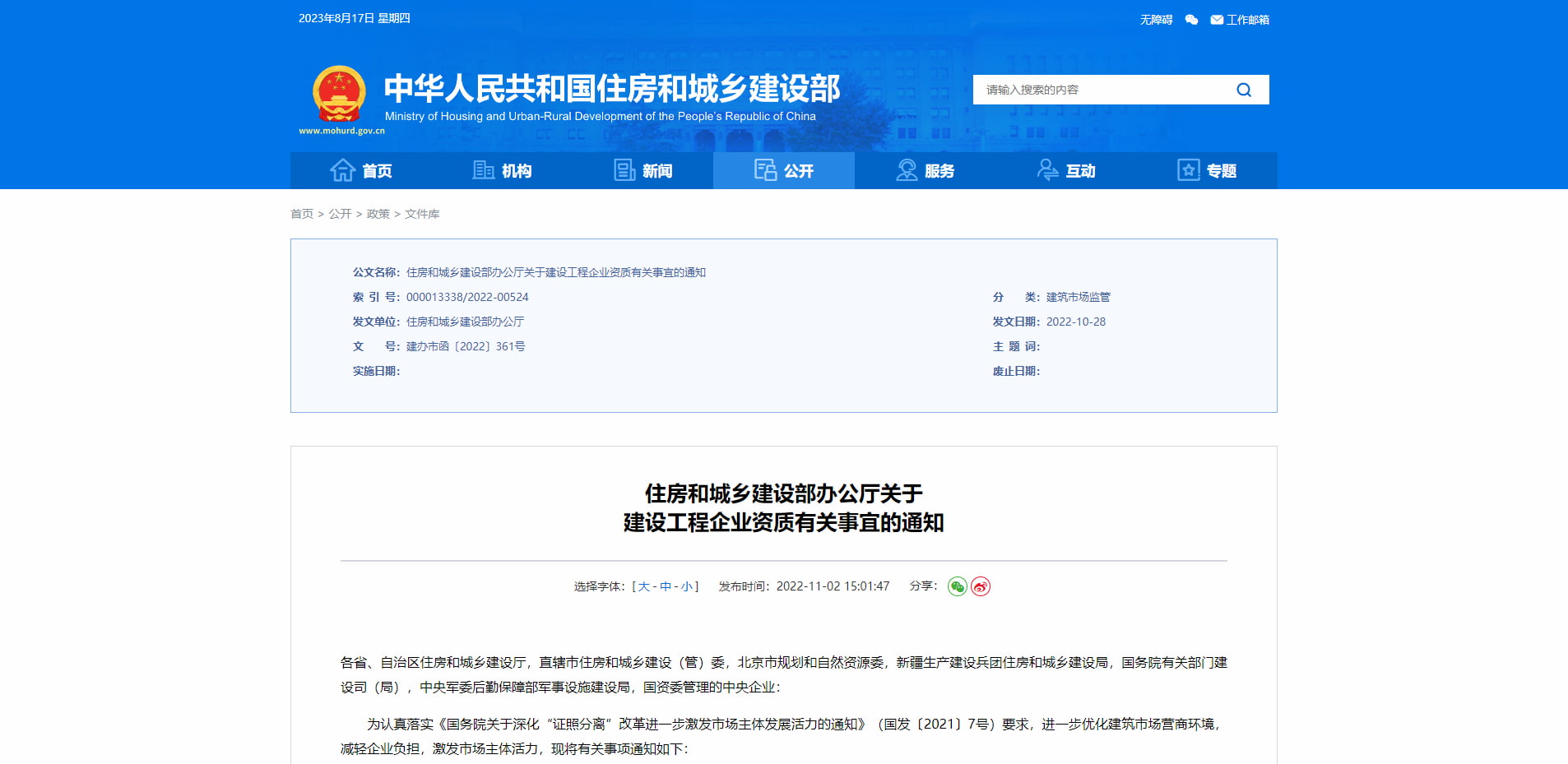
Task: Go to 政策 in the breadcrumb
Action: click(378, 214)
